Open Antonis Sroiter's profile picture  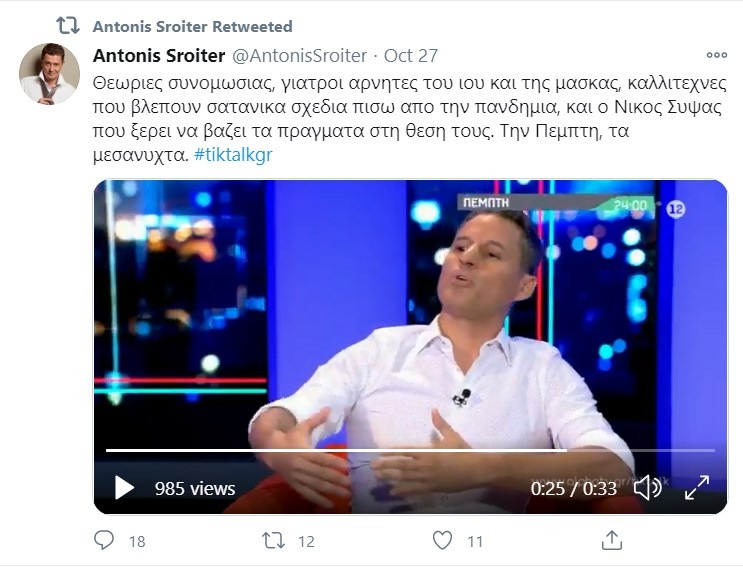[x=50, y=73]
